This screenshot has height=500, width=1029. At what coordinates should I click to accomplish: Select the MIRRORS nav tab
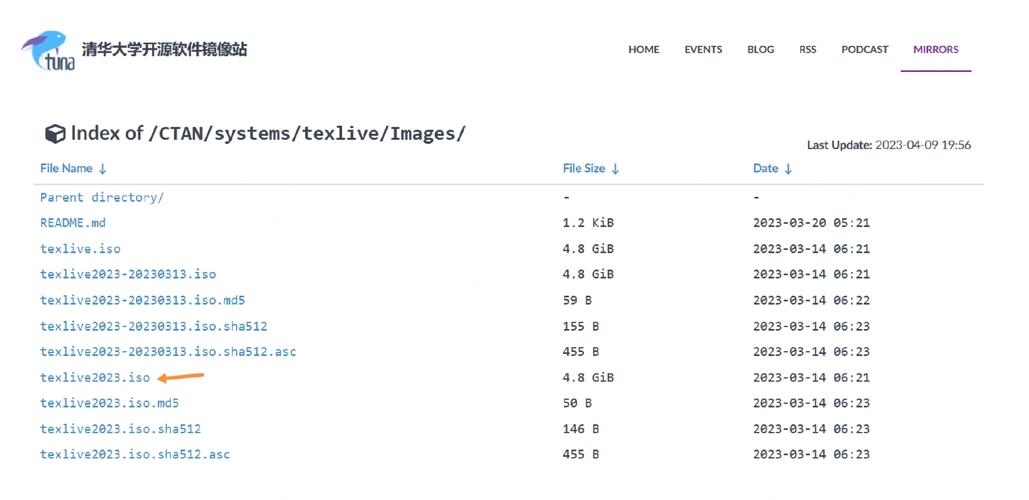click(x=936, y=49)
